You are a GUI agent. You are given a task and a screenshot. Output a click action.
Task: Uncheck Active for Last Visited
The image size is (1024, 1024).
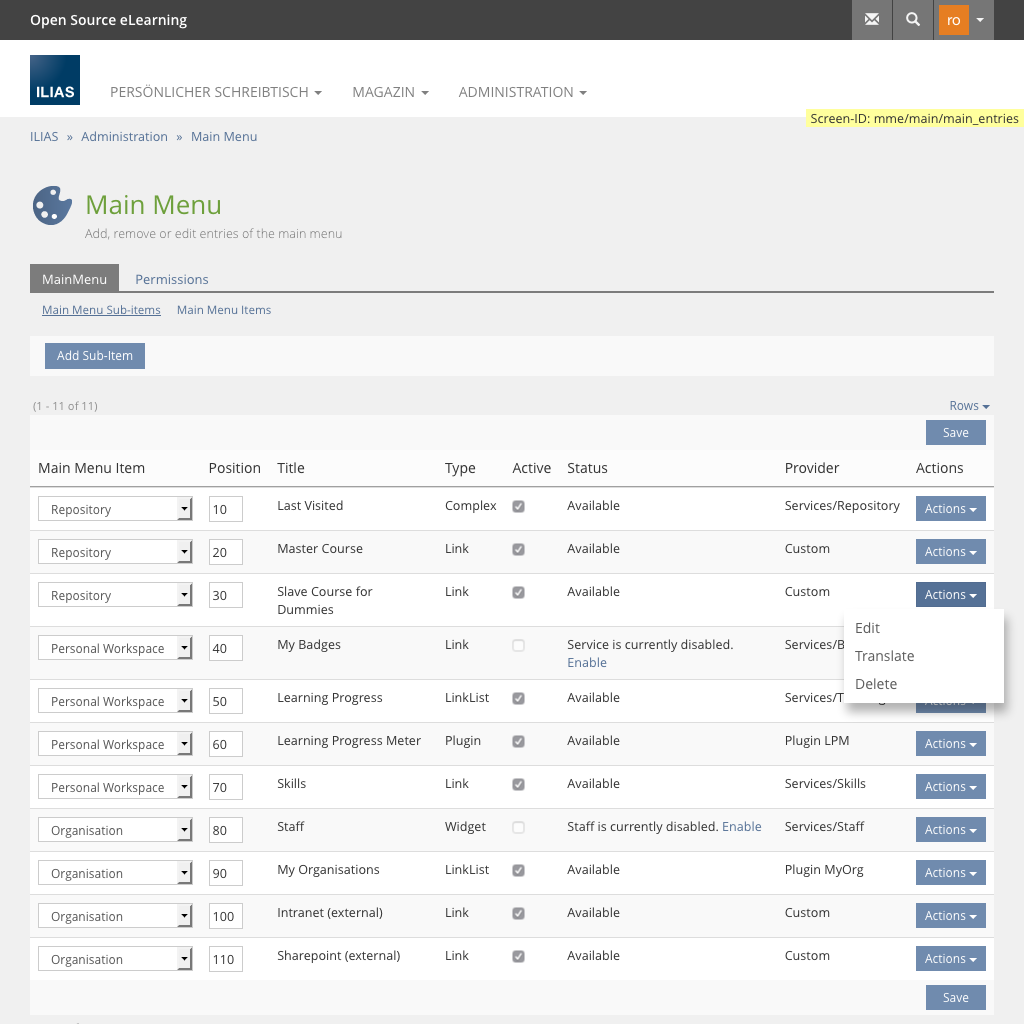[x=518, y=507]
